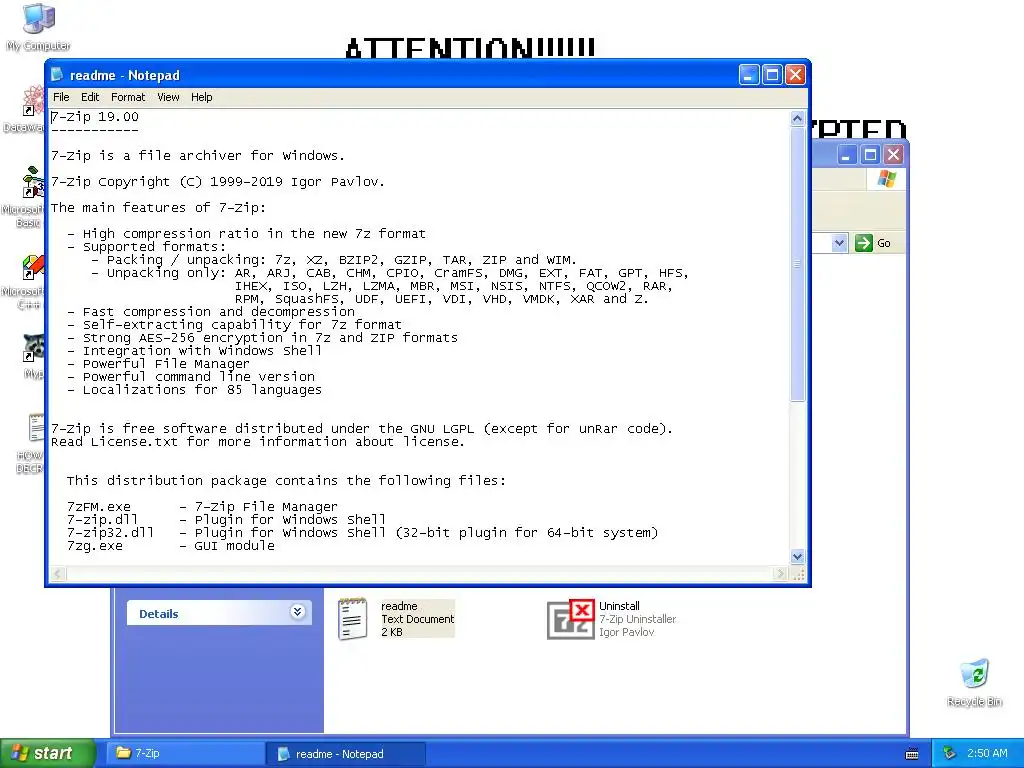Maximize the Notepad window
Viewport: 1024px width, 768px height.
tap(772, 74)
